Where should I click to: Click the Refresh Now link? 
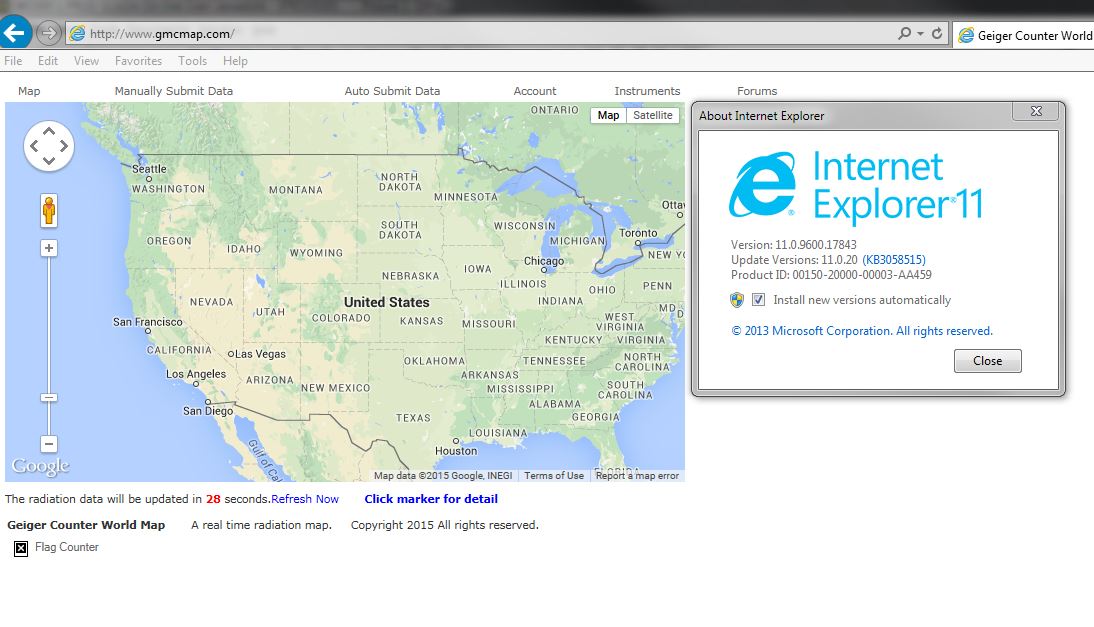pyautogui.click(x=305, y=499)
